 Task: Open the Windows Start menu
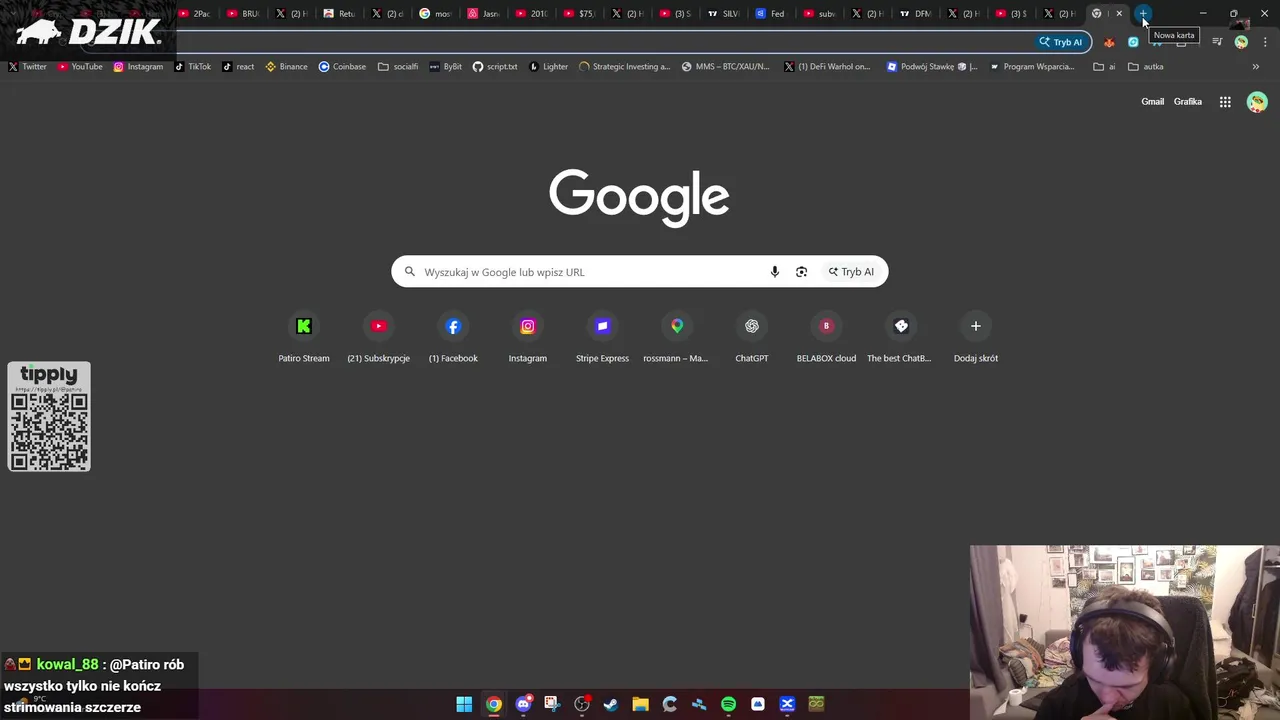click(464, 704)
